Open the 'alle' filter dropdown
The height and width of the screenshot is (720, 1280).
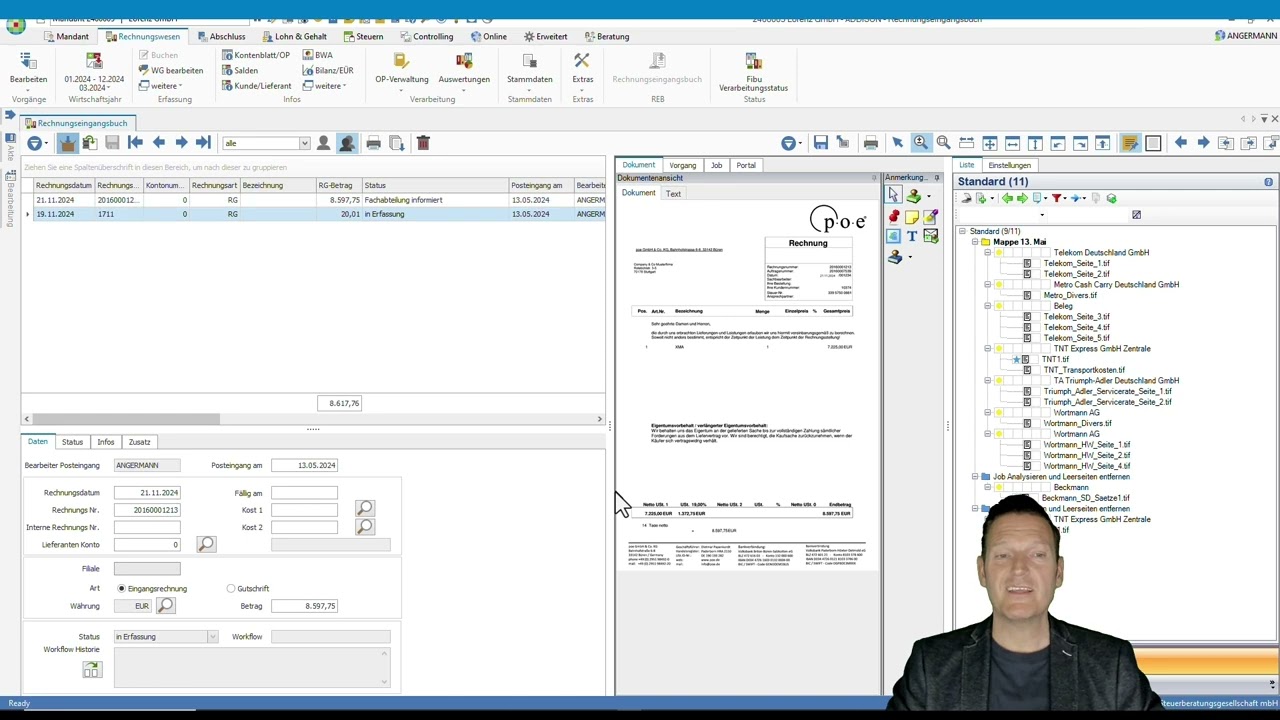(x=304, y=143)
